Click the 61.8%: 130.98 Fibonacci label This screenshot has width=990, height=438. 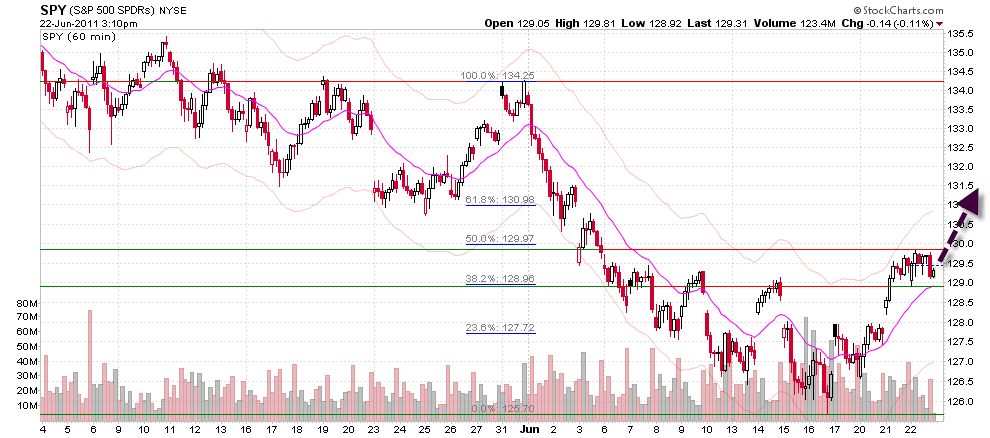pos(500,200)
